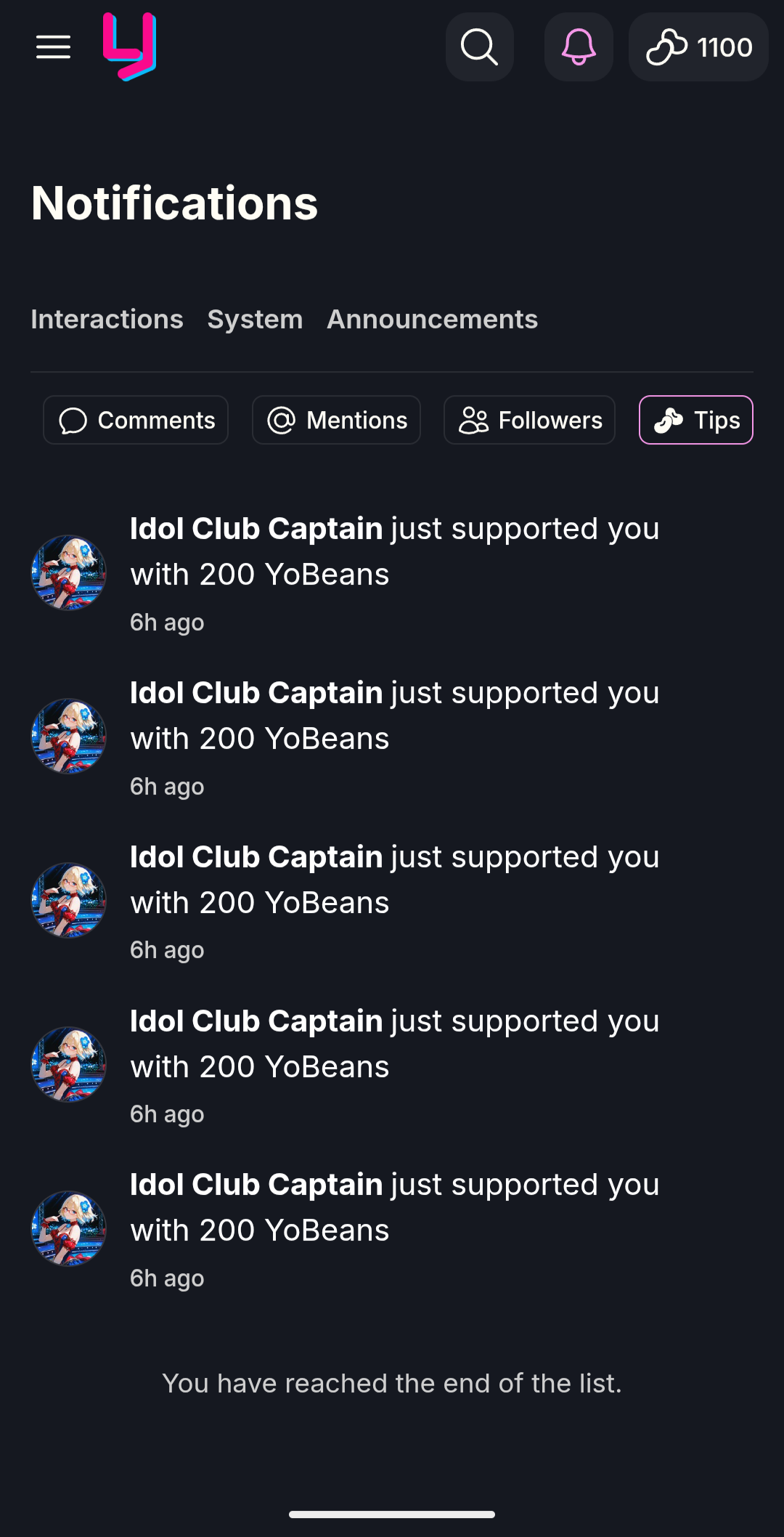Tap the avatar in the fourth notification
Screen dimensions: 784x1537
click(69, 1065)
